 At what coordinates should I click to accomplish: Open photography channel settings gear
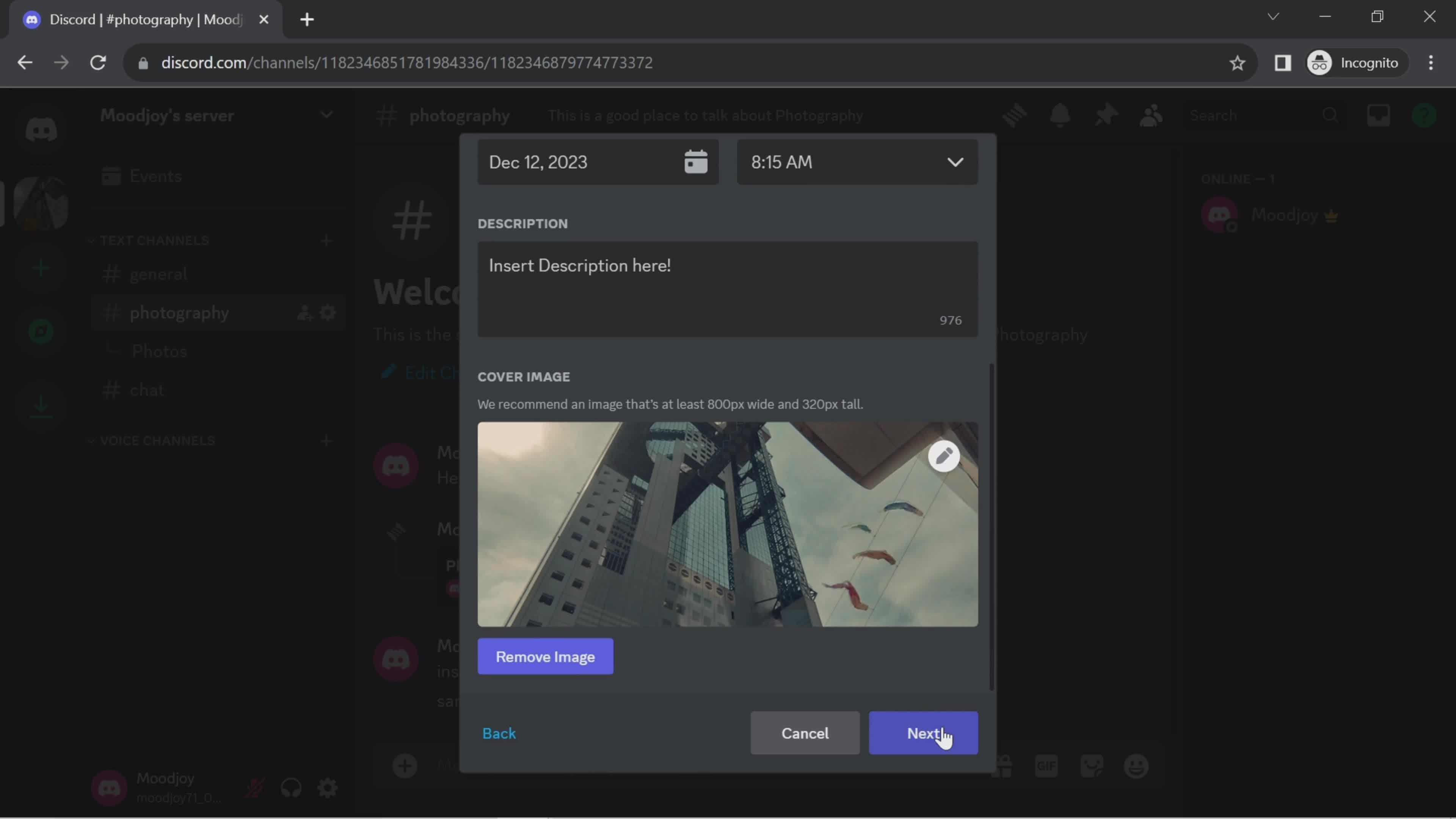click(x=328, y=312)
